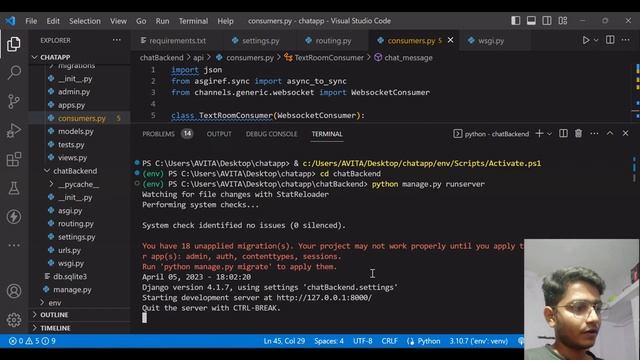
Task: Close the terminal panel
Action: point(625,133)
